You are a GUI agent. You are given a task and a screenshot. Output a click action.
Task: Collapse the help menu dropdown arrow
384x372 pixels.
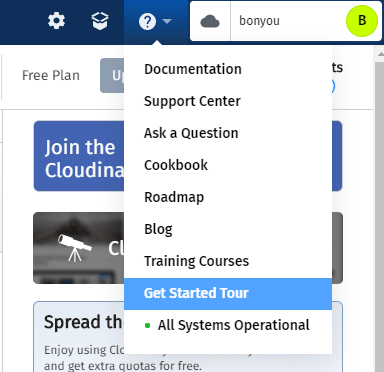pos(167,22)
